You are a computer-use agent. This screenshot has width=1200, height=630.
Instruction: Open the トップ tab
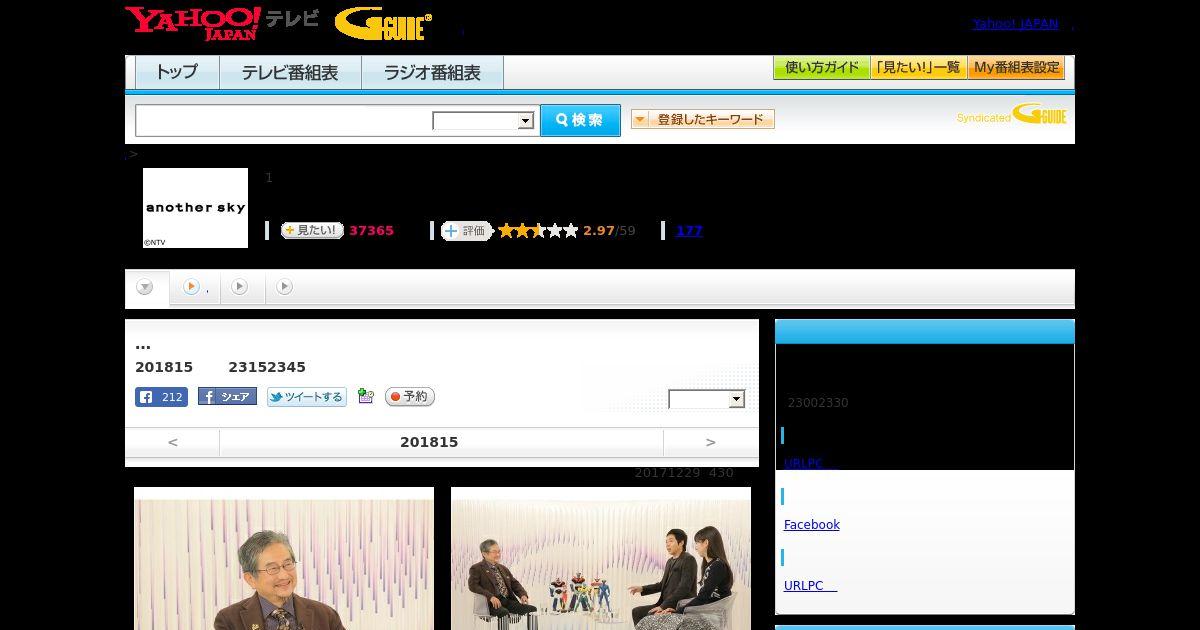click(x=177, y=72)
